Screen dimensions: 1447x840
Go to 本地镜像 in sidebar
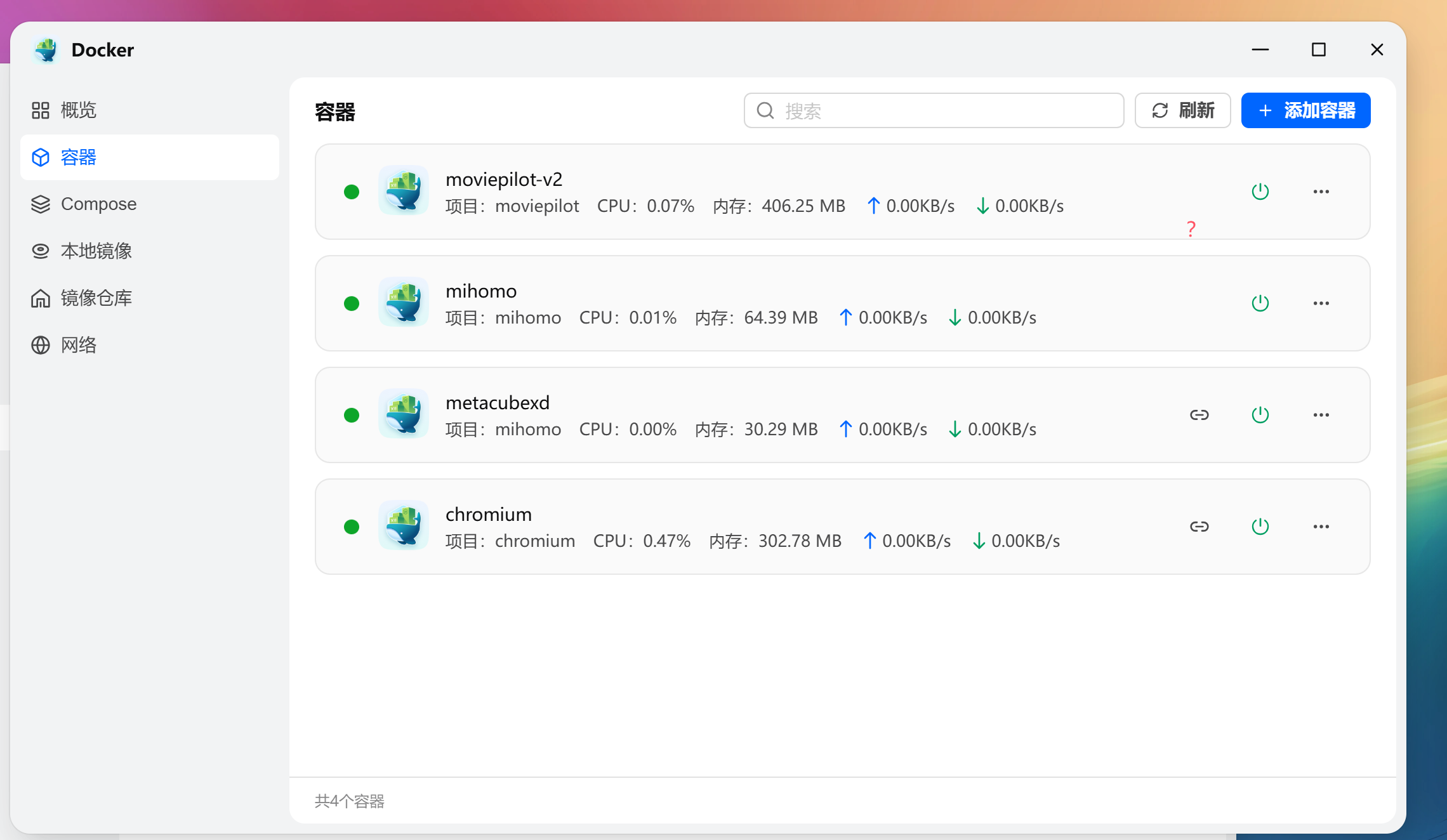96,251
